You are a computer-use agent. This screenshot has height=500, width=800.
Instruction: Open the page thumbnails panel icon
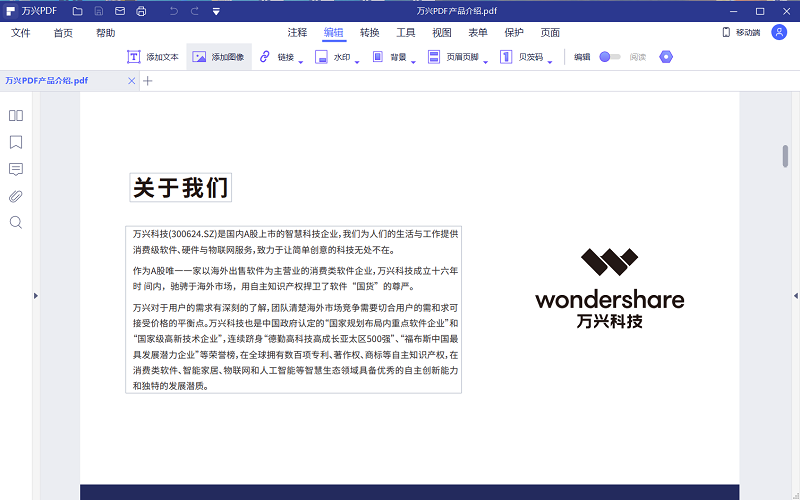[16, 115]
